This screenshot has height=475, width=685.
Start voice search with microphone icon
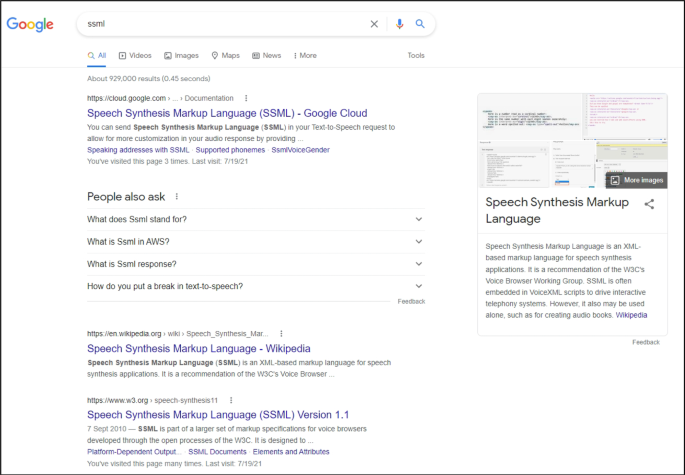(399, 24)
